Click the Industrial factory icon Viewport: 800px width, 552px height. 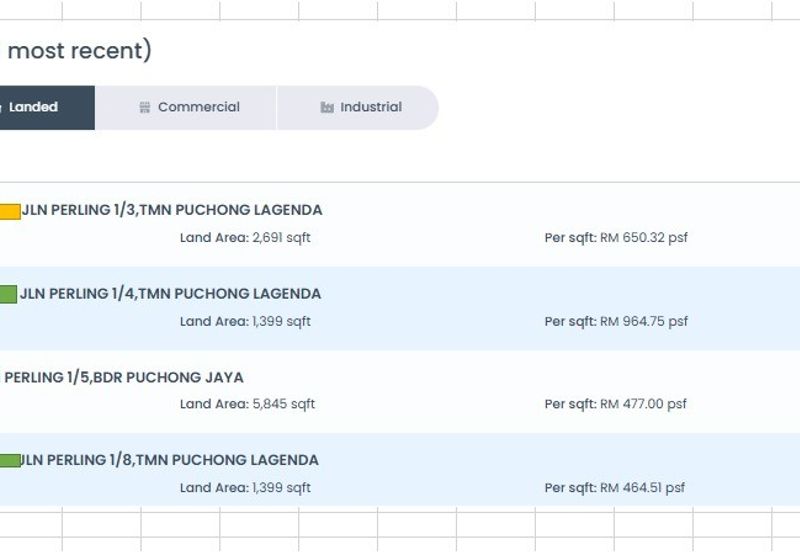(x=327, y=108)
